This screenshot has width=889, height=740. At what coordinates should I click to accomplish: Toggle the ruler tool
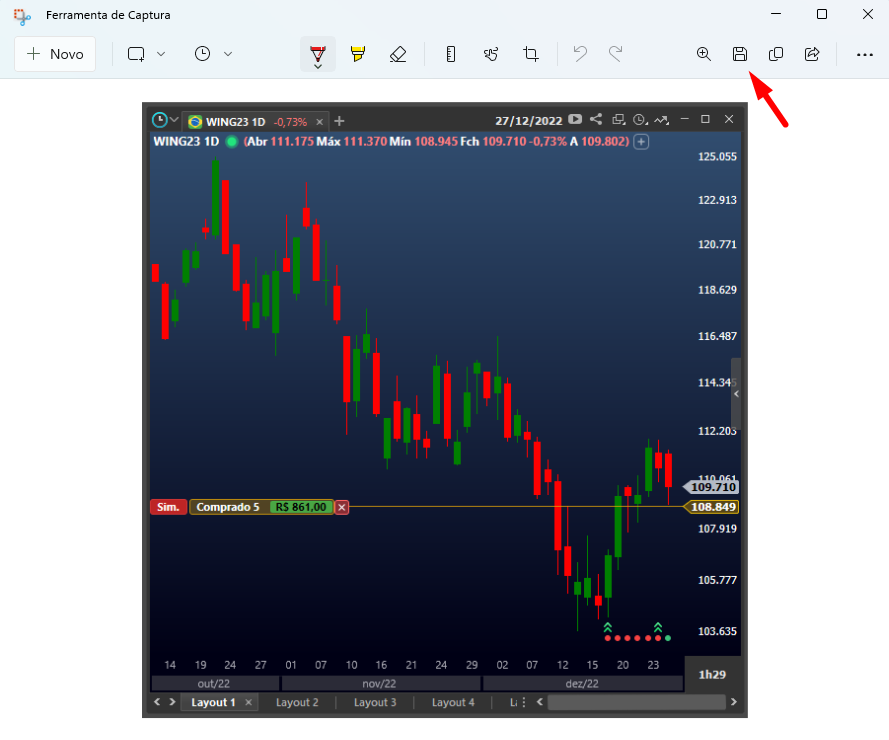451,54
